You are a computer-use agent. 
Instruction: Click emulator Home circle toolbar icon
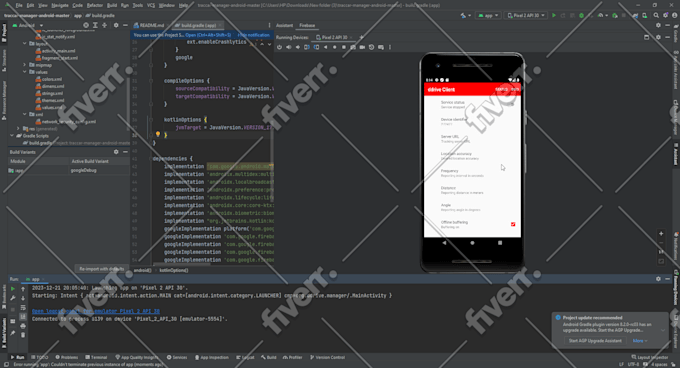point(334,47)
